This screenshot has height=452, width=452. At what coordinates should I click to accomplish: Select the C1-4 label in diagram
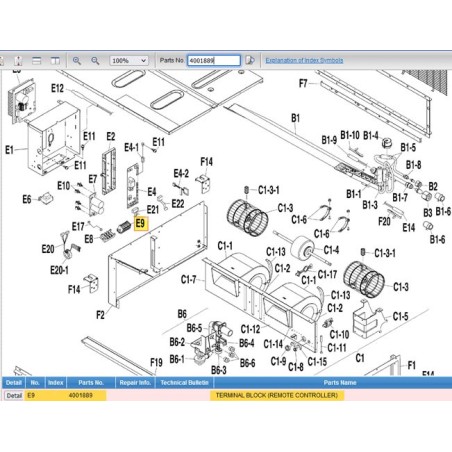[x=331, y=250]
